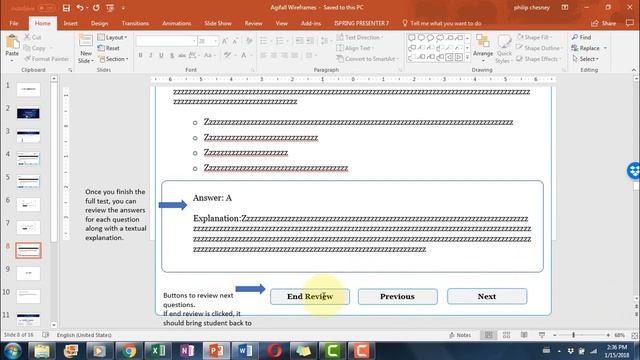Click Format Painter
This screenshot has width=640, height=360.
click(47, 59)
